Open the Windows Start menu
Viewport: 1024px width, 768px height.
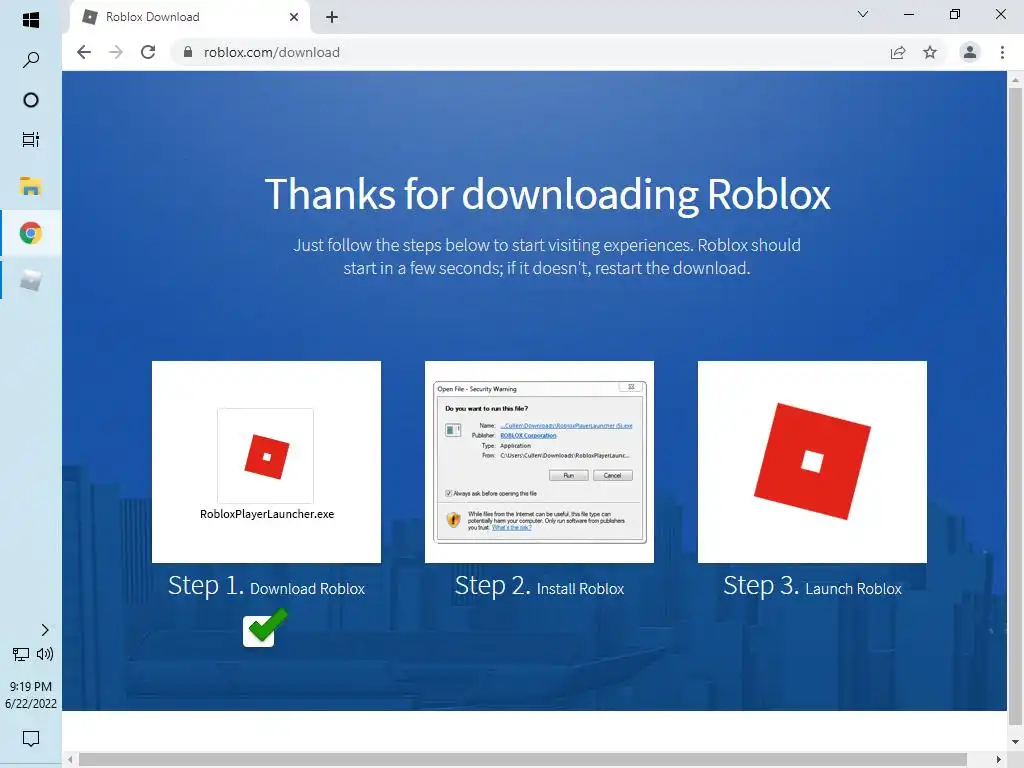point(31,20)
